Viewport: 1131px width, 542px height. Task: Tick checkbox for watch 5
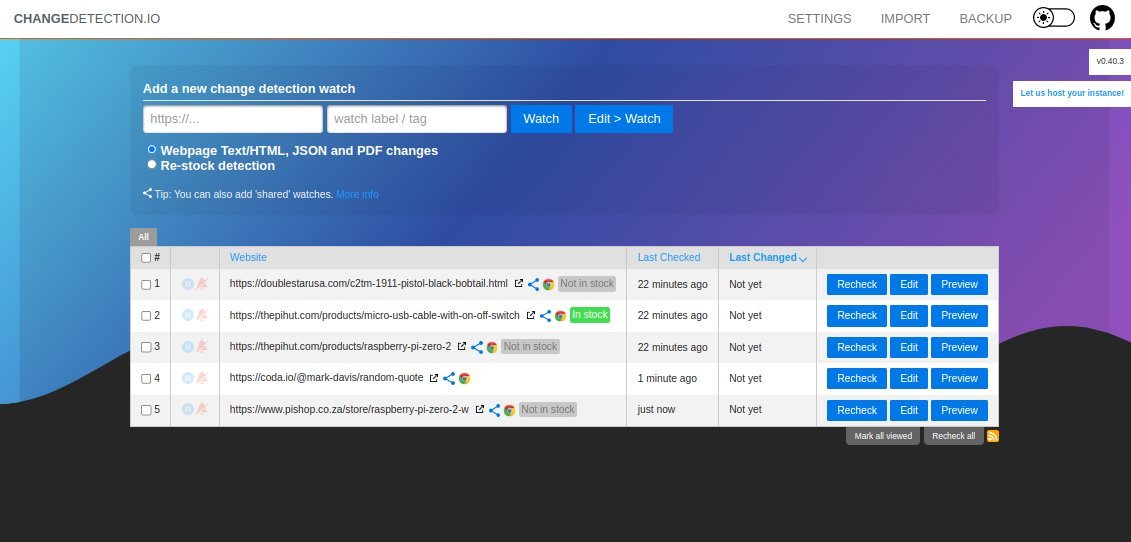coord(146,410)
